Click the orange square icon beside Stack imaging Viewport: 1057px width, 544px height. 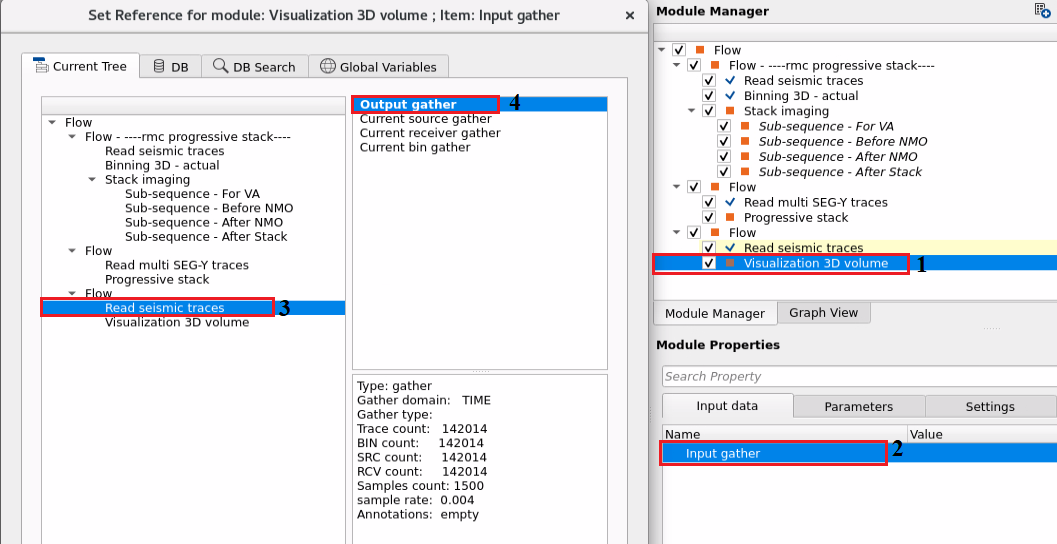click(730, 111)
